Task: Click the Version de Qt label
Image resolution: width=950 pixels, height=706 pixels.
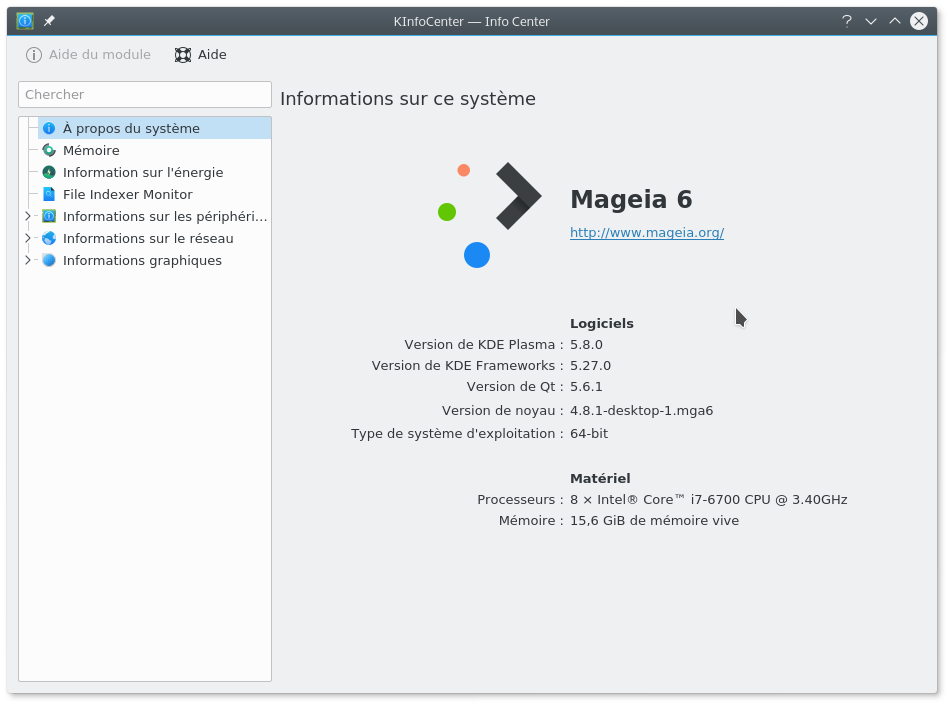Action: (x=515, y=387)
